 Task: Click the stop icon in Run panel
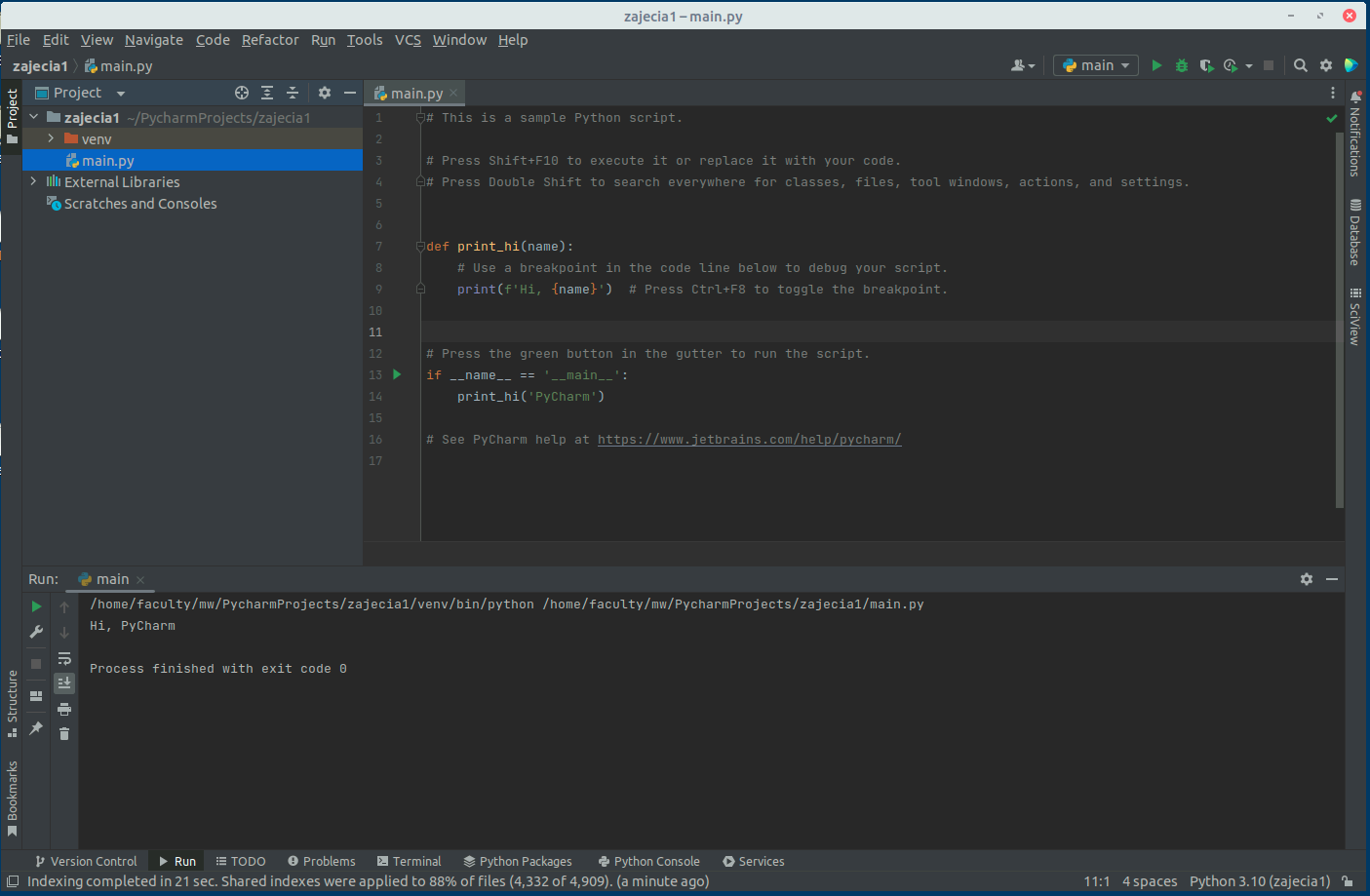pos(36,664)
